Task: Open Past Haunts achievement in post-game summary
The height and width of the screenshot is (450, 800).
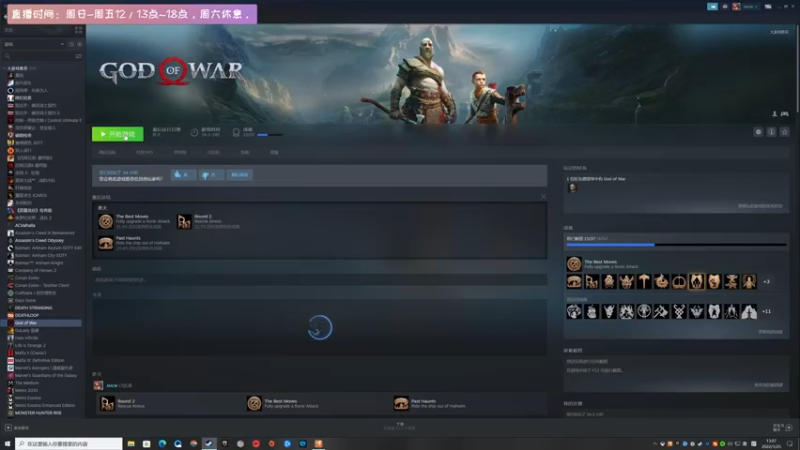Action: [x=135, y=243]
